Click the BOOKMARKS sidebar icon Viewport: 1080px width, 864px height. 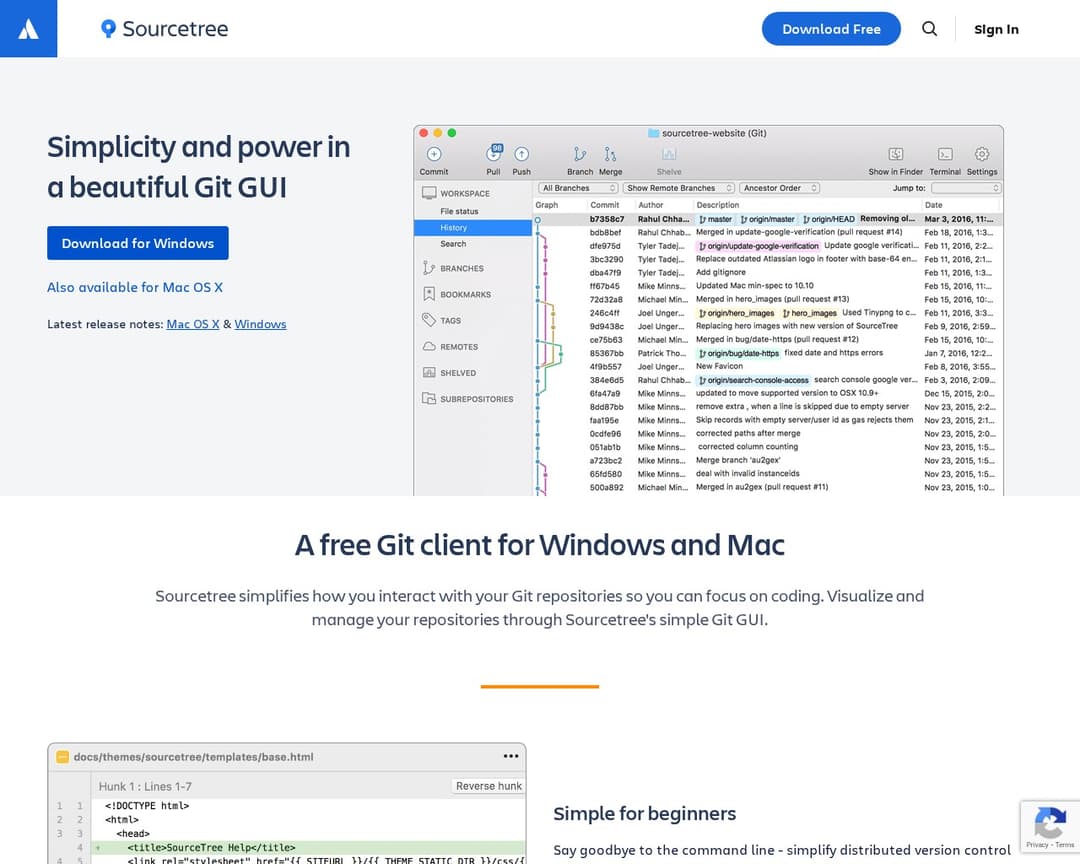tap(429, 294)
